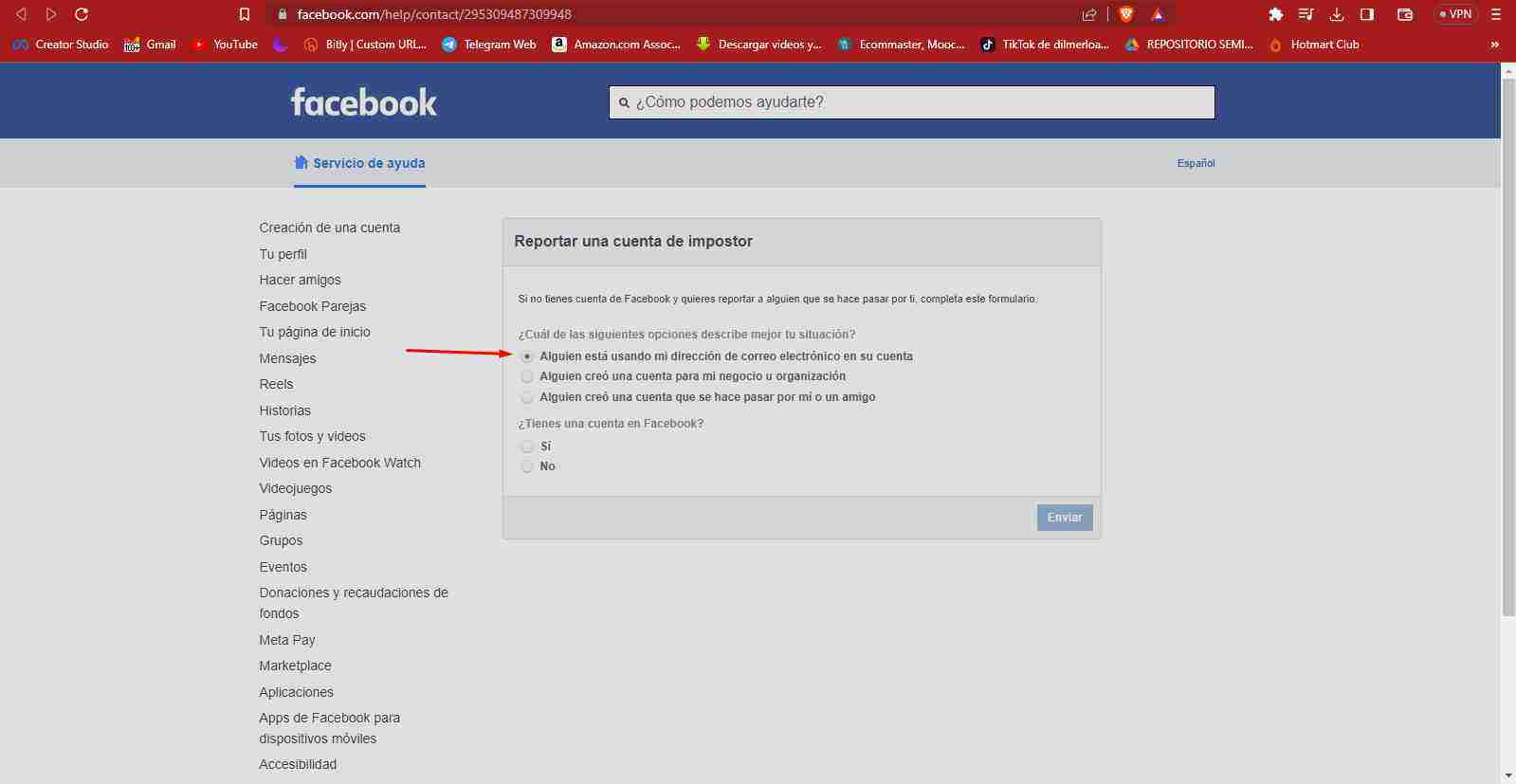The image size is (1516, 784).
Task: Open the Gmail bookmark
Action: click(x=150, y=45)
